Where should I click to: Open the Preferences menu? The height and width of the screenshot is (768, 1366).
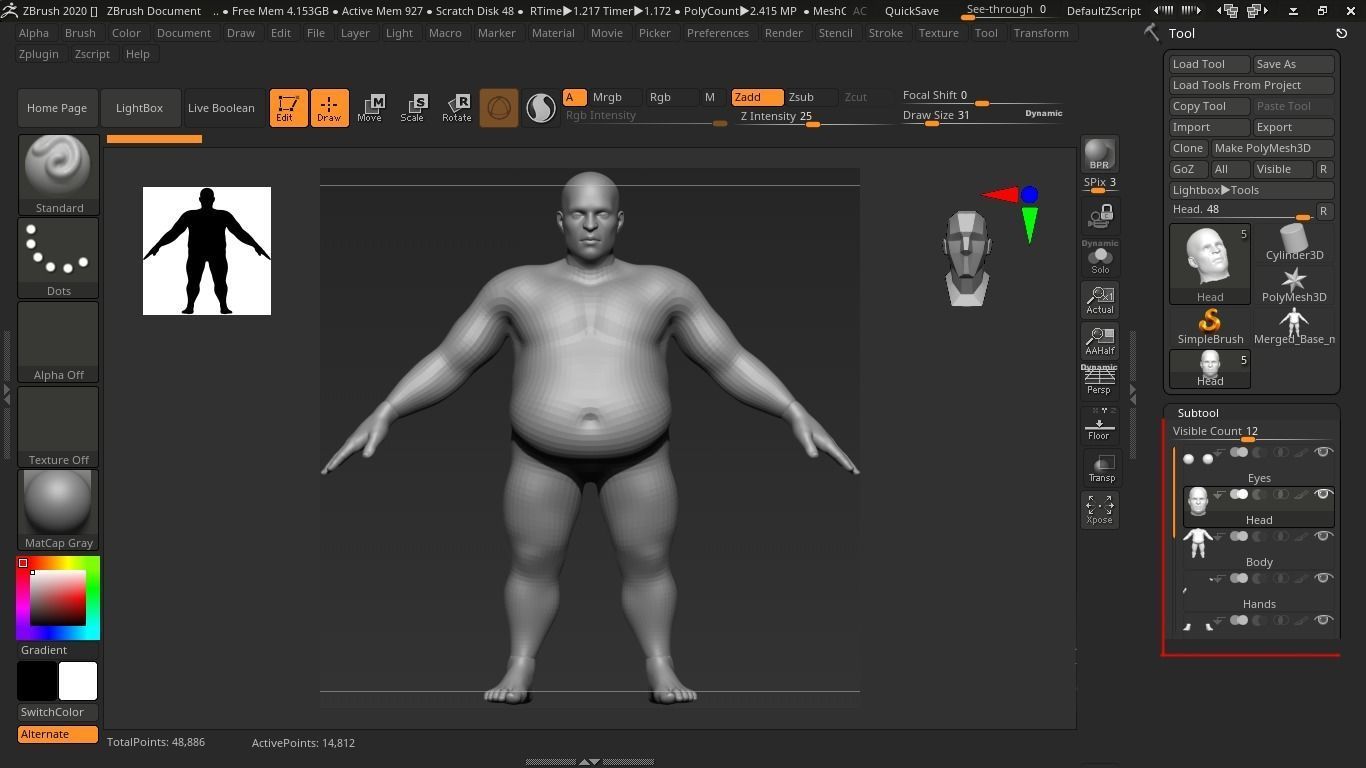click(718, 33)
